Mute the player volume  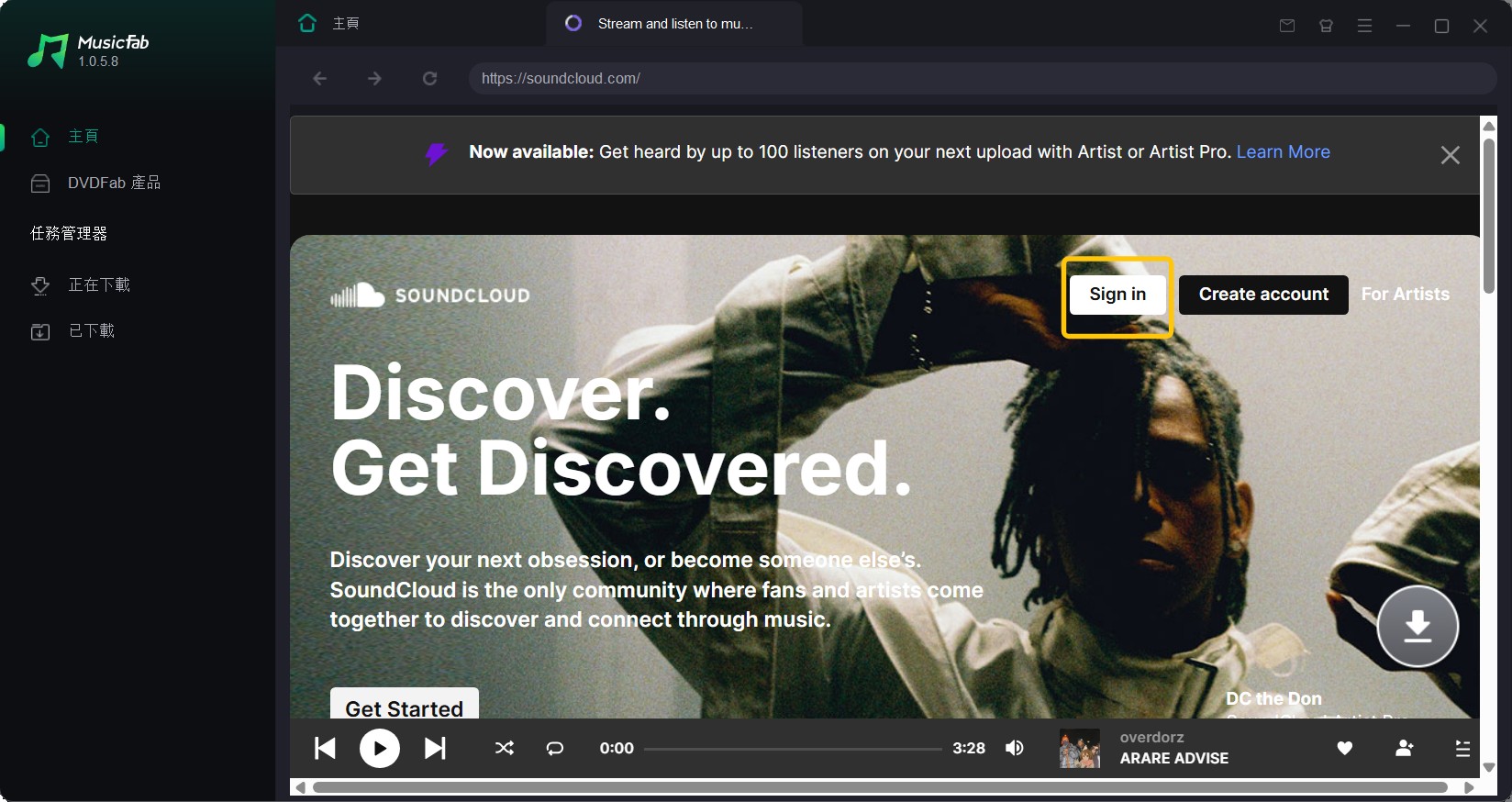1015,749
